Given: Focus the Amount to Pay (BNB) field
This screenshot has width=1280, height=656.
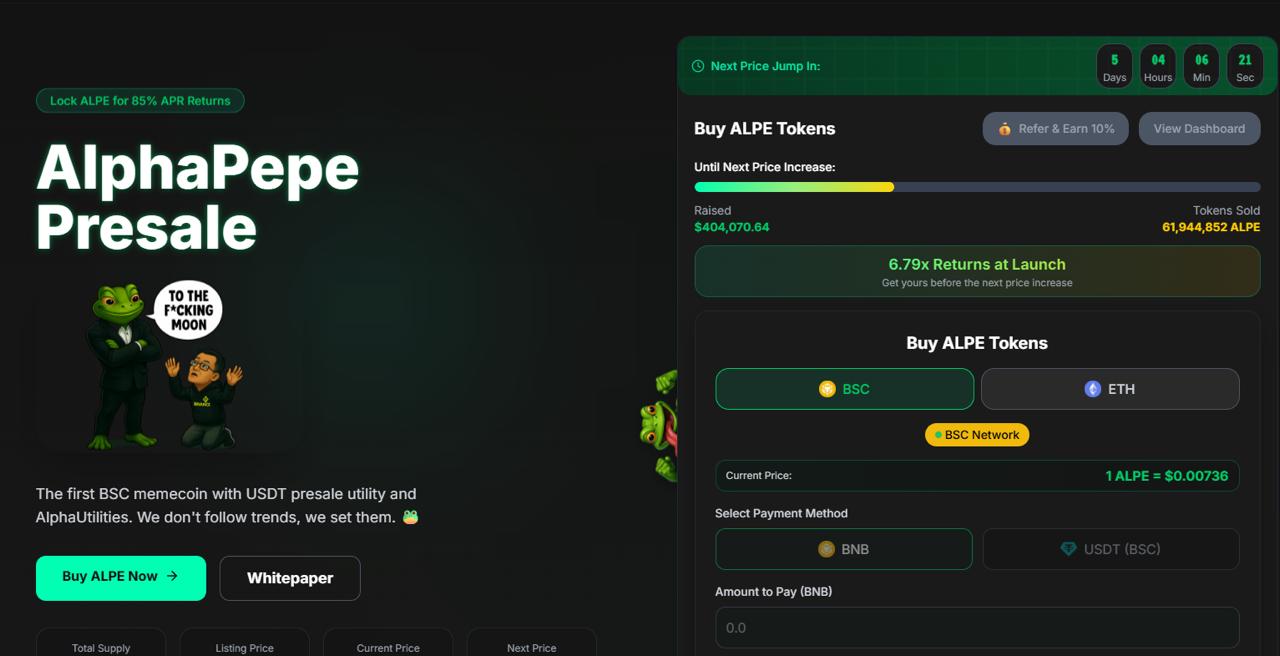Looking at the screenshot, I should [977, 627].
